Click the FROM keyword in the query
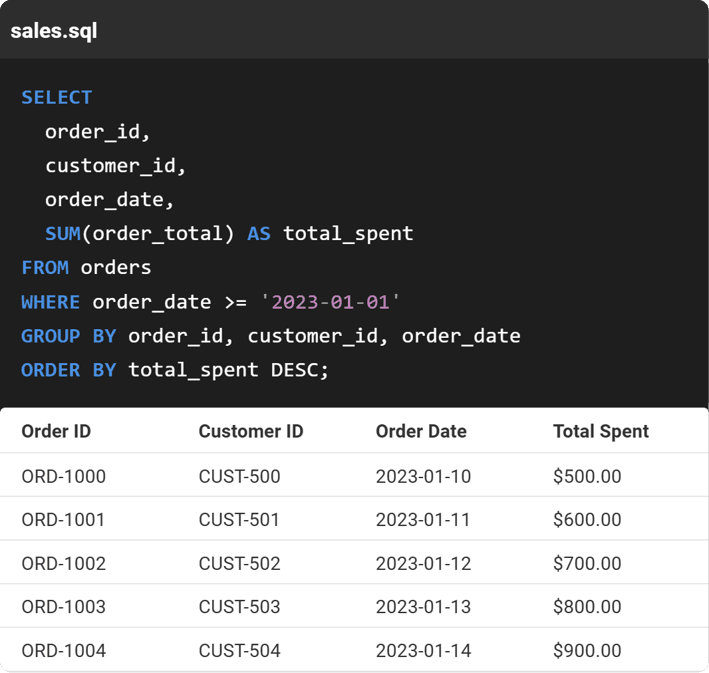 click(x=45, y=267)
